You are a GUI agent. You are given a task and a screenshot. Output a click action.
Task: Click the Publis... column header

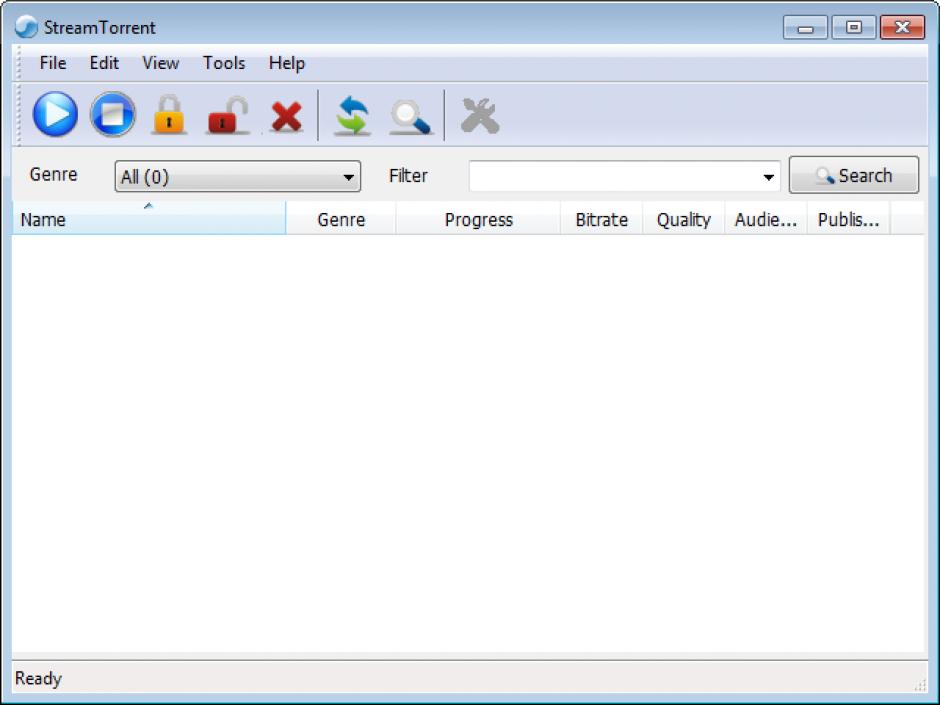click(849, 219)
